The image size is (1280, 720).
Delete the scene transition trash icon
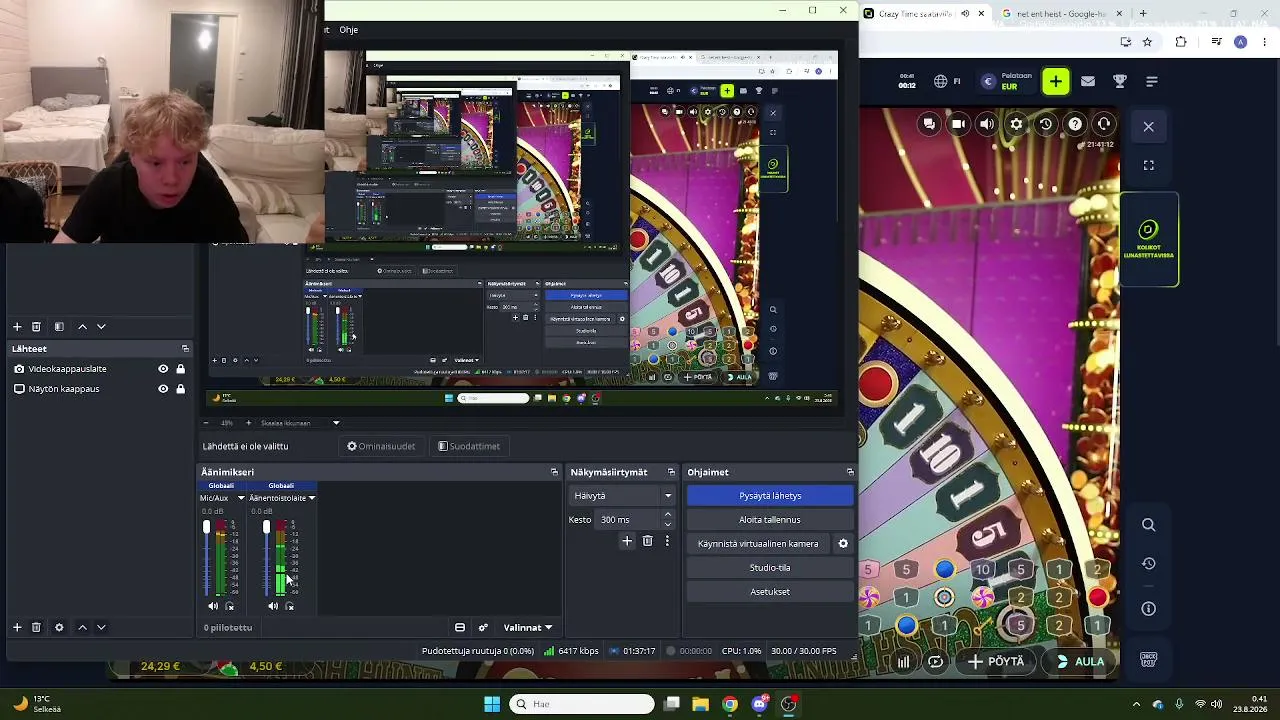pyautogui.click(x=648, y=541)
